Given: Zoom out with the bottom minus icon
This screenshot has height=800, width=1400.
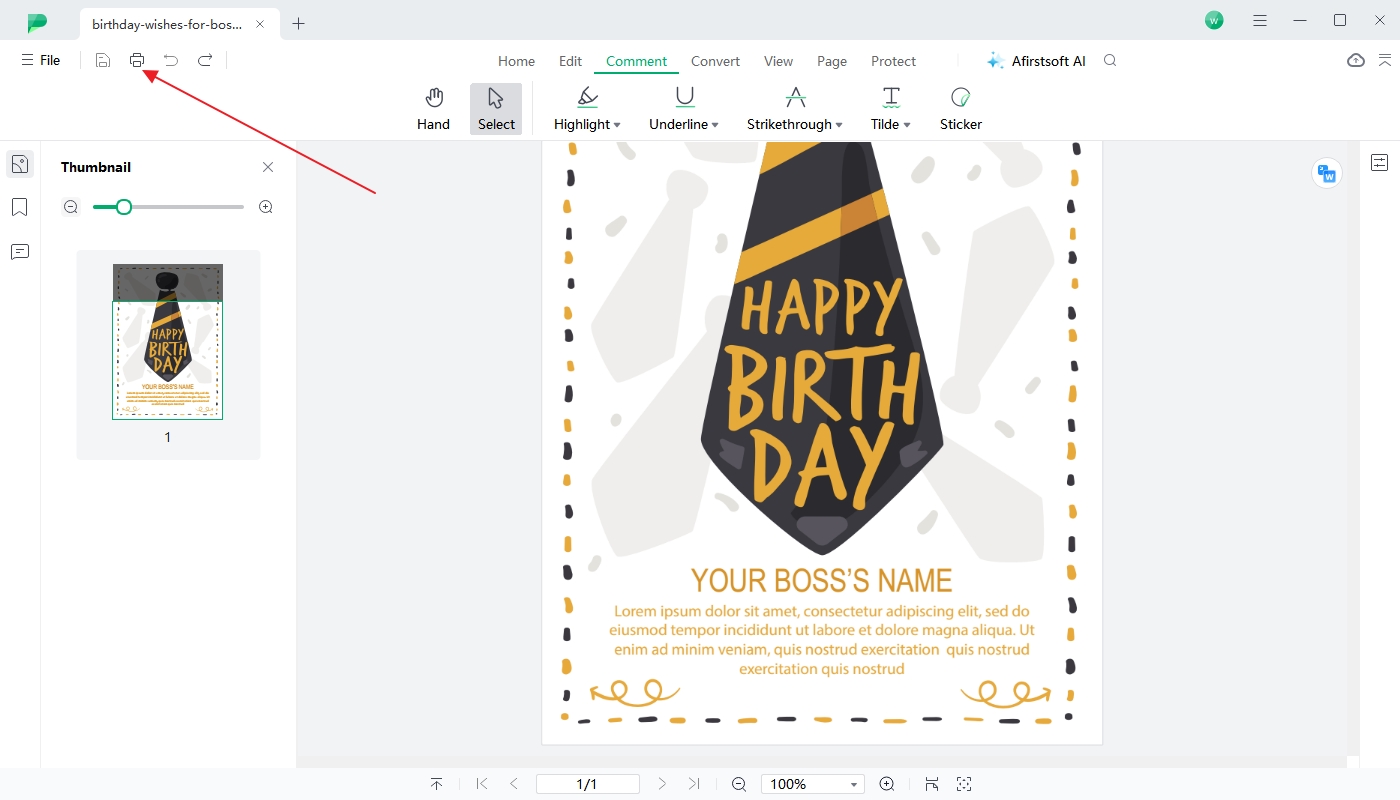Looking at the screenshot, I should [x=739, y=784].
